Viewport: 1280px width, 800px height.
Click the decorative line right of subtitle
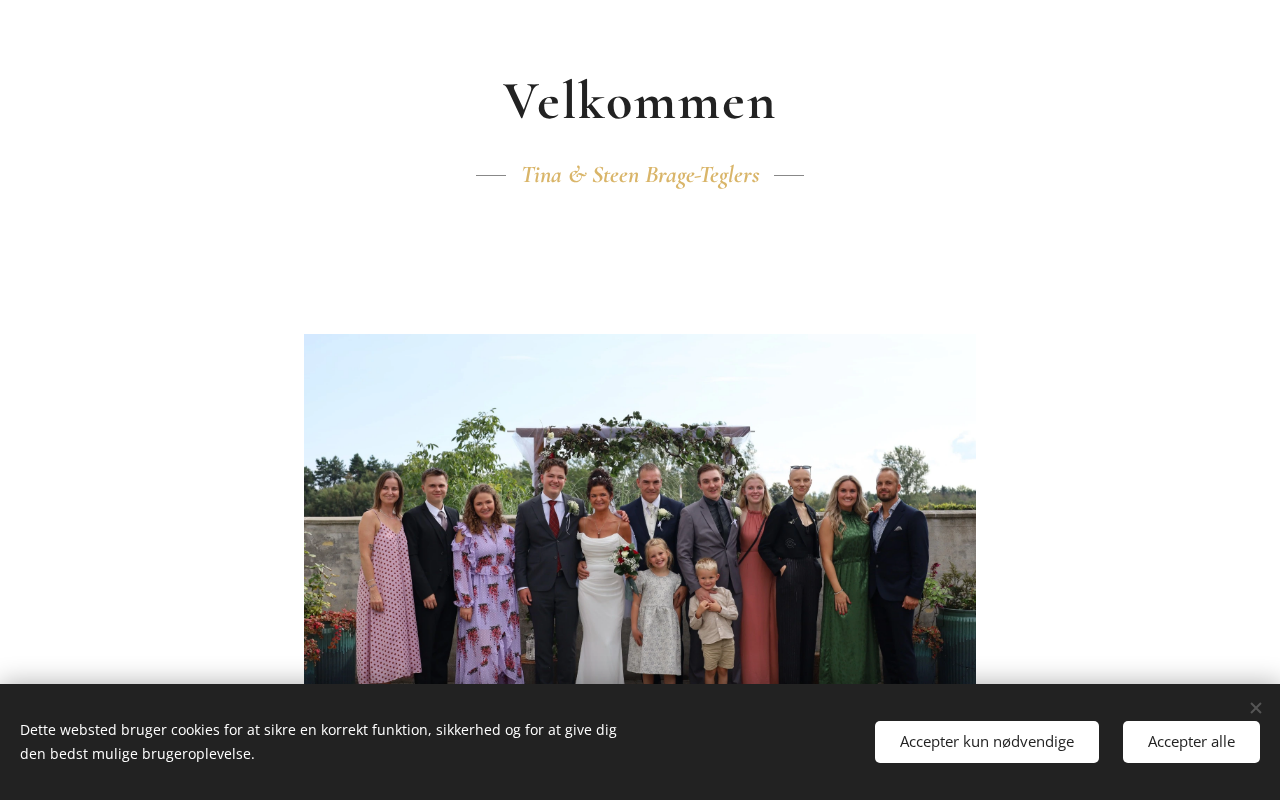pyautogui.click(x=789, y=175)
